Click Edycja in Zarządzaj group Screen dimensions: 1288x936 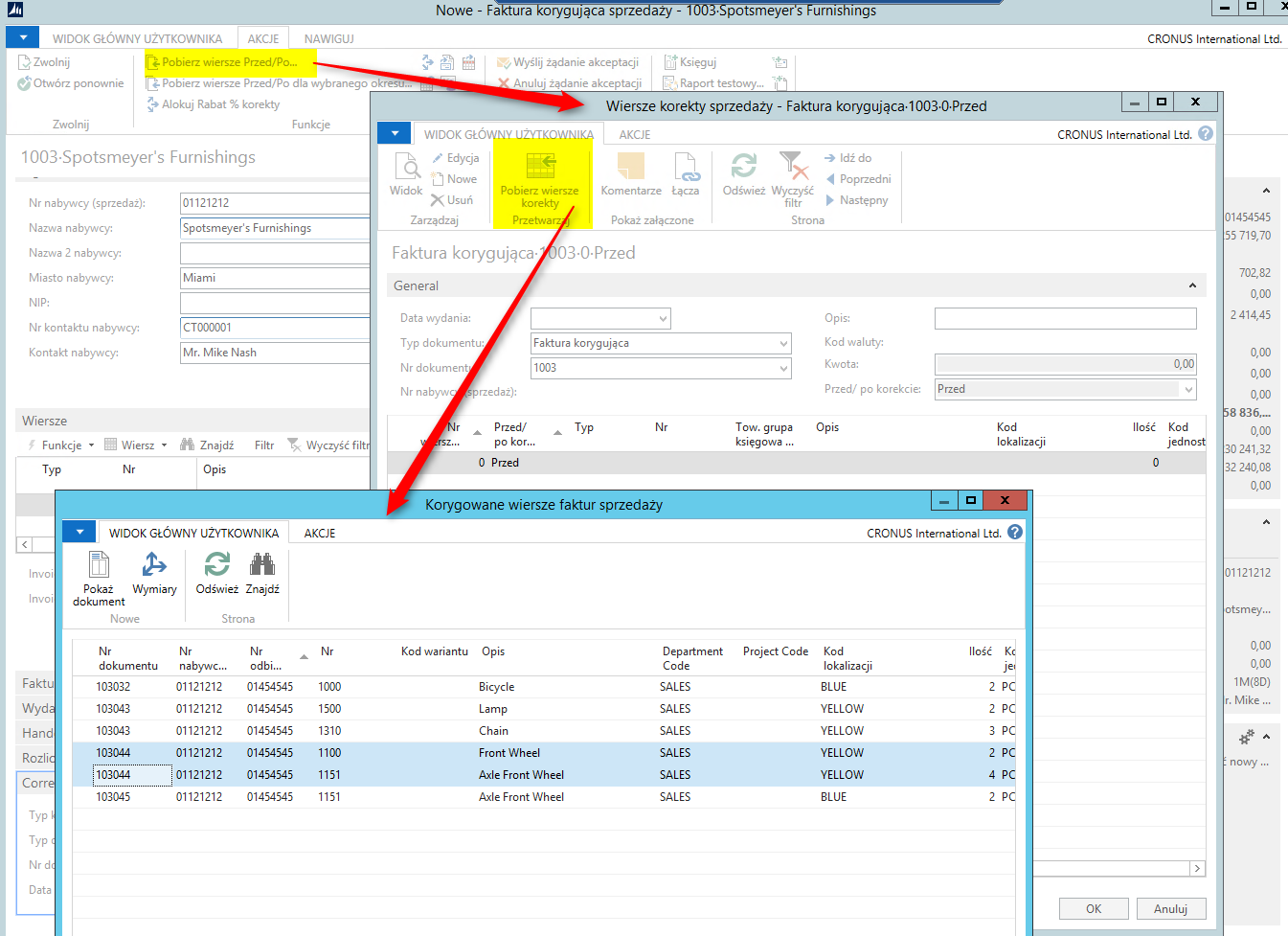(x=455, y=158)
